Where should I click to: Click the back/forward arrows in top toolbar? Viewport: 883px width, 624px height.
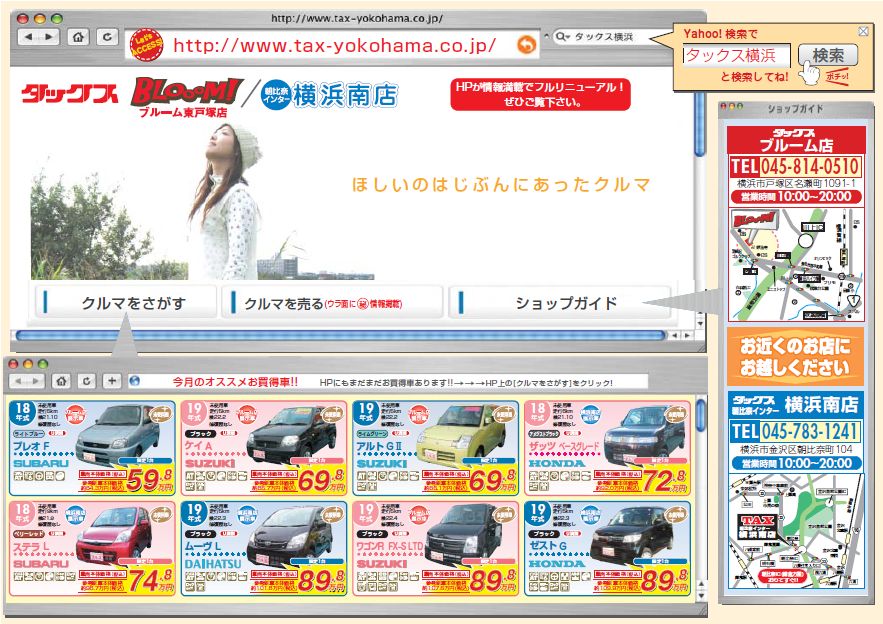click(38, 38)
